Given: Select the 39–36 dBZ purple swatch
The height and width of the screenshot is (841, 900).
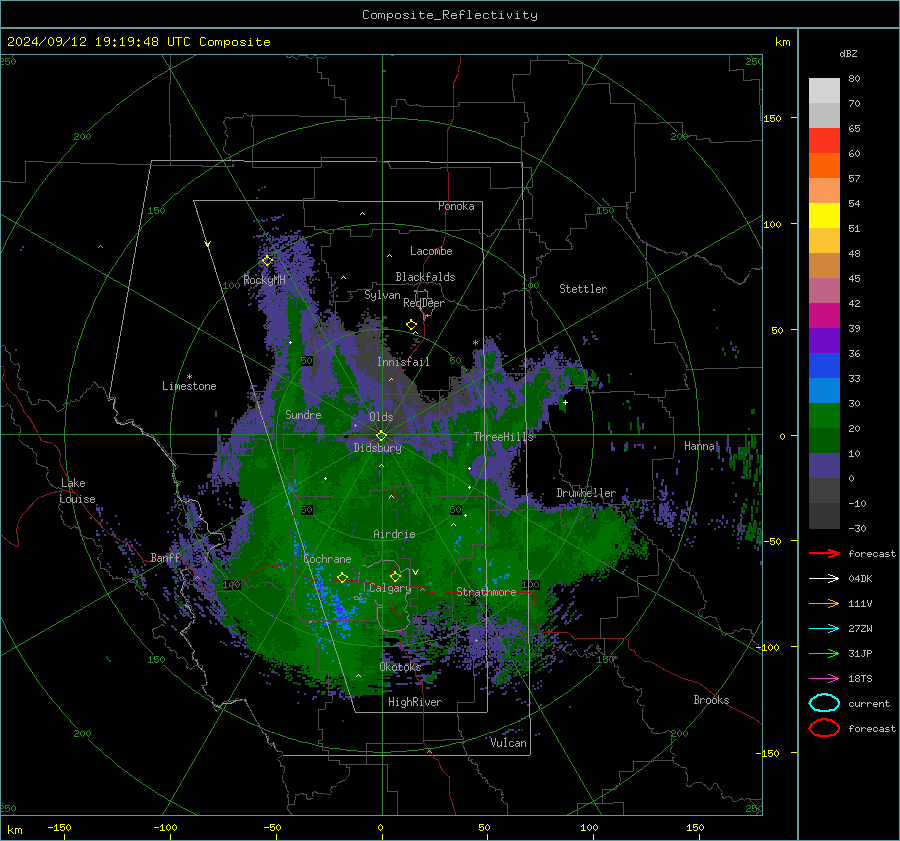Looking at the screenshot, I should click(824, 340).
